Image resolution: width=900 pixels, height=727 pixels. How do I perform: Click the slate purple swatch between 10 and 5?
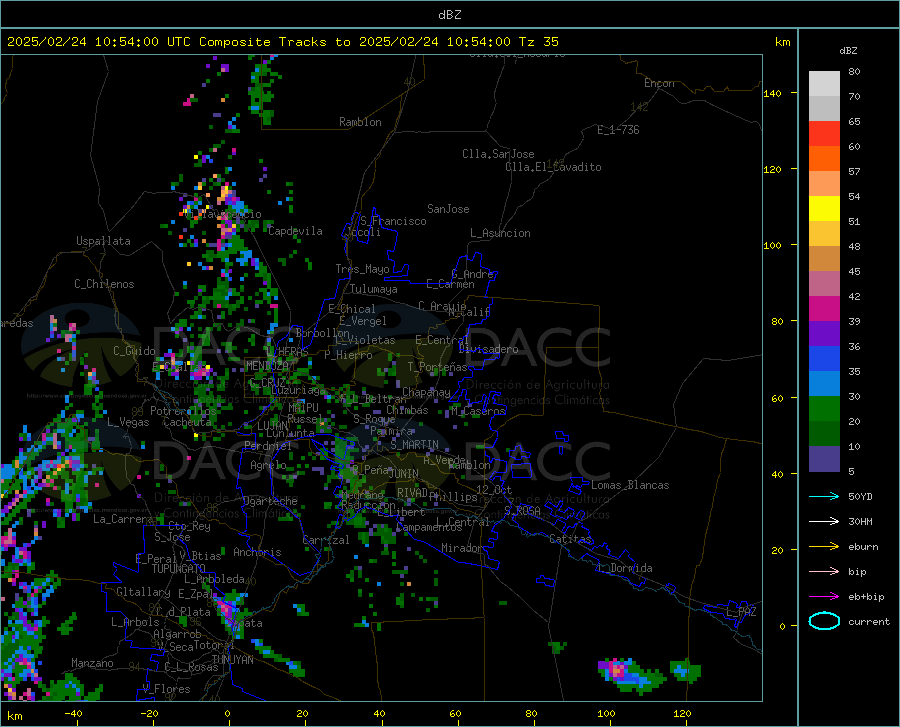pos(824,459)
